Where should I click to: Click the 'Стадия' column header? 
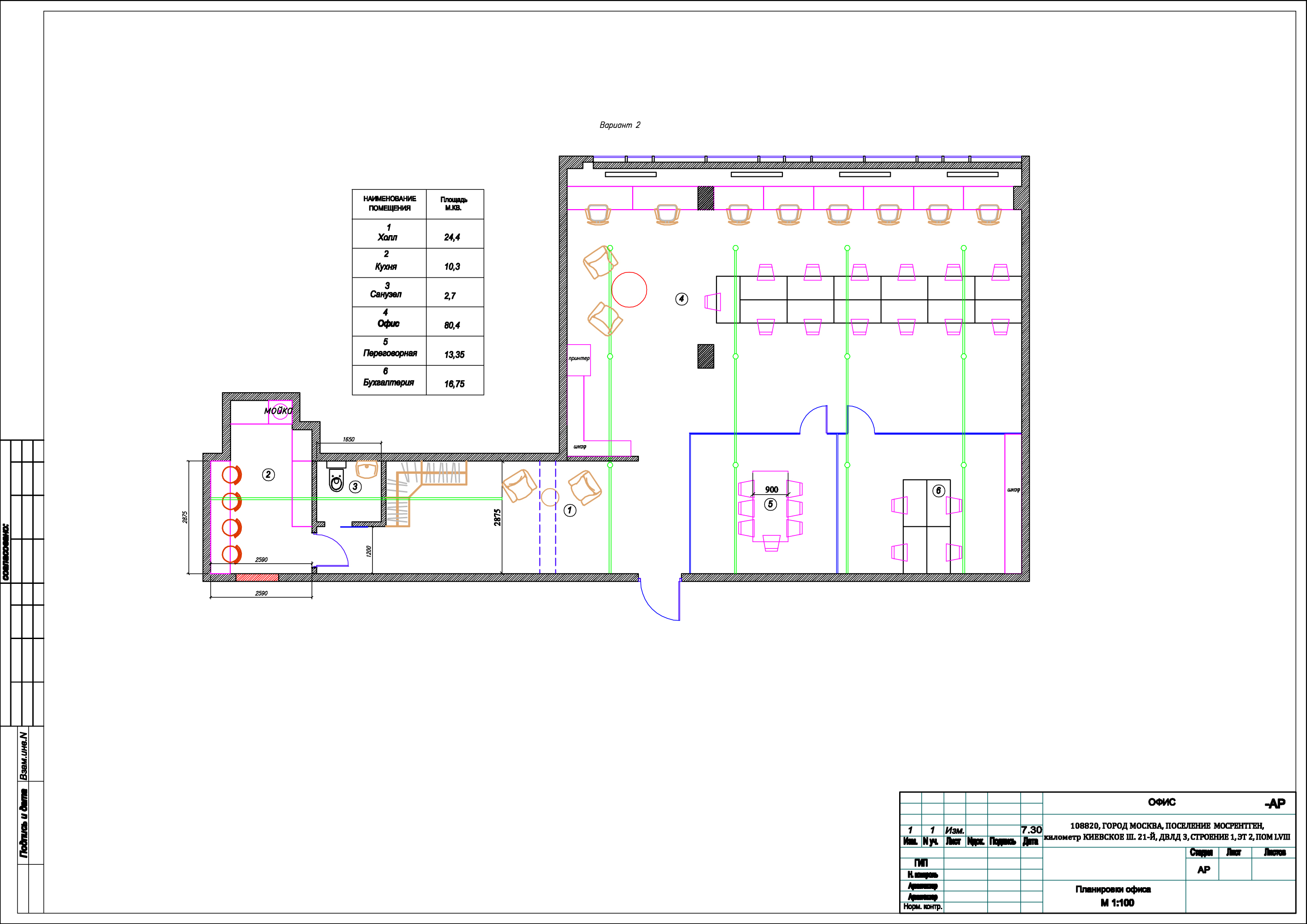(x=1201, y=852)
